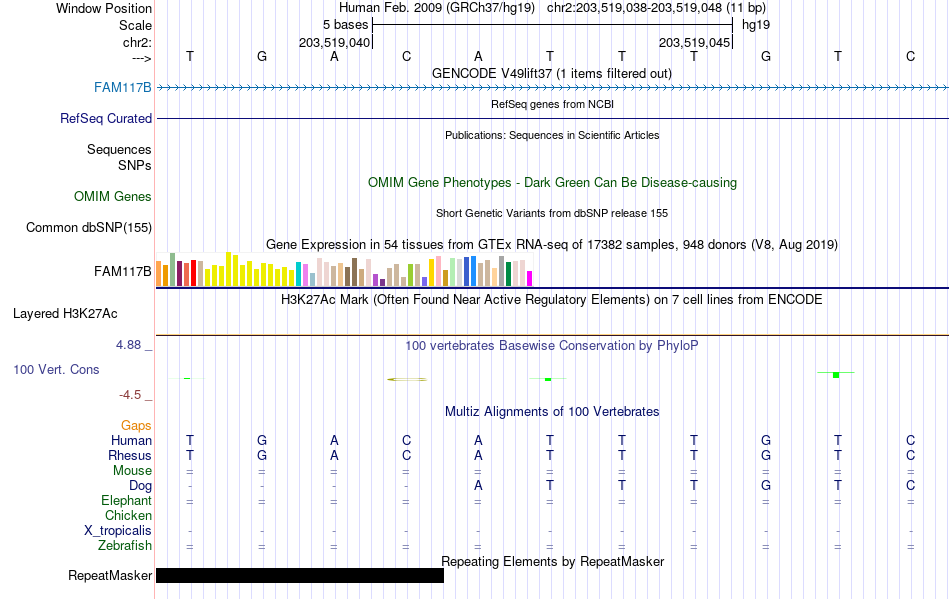Click the yellow negative PhyloP conservation bar
950x599 pixels.
tap(407, 380)
